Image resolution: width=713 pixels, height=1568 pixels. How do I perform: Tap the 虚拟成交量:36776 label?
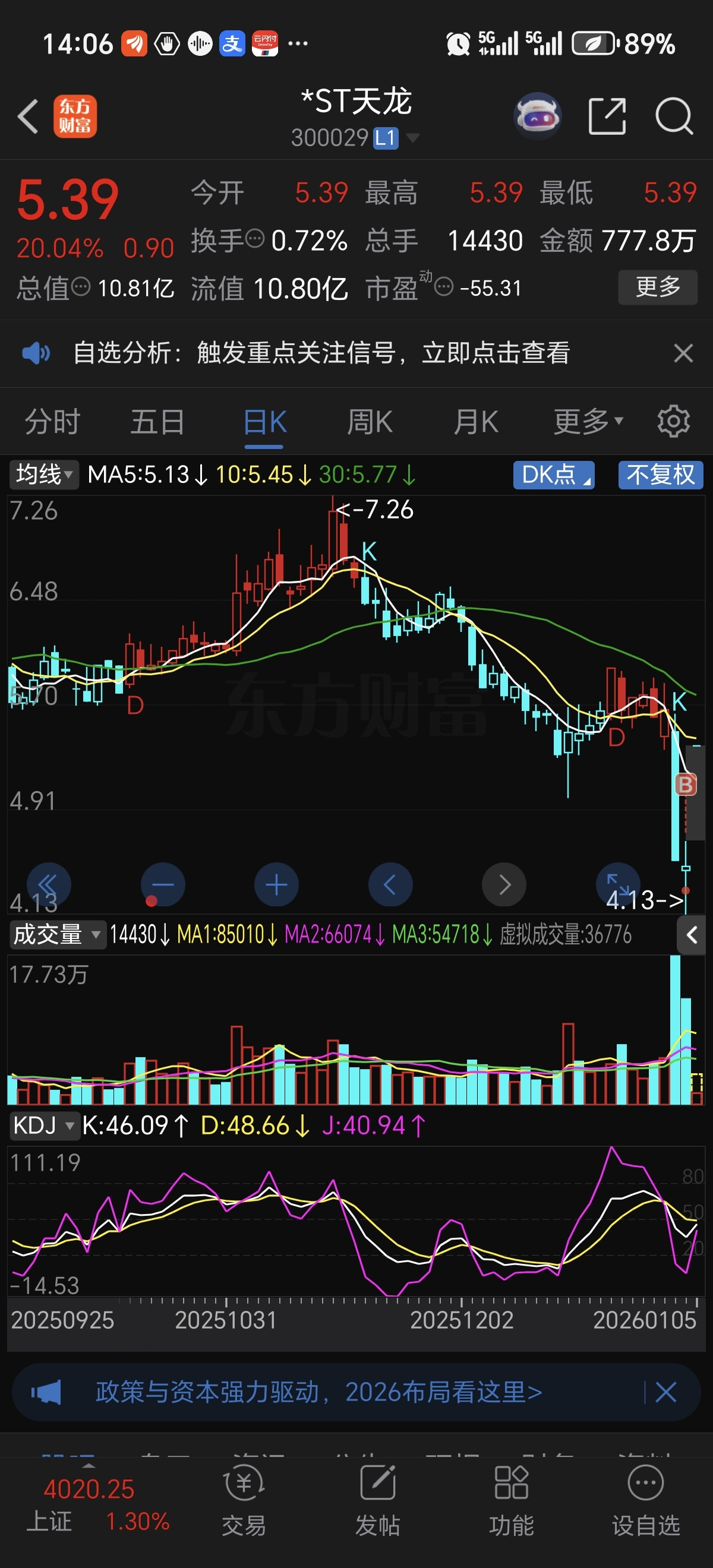click(566, 934)
